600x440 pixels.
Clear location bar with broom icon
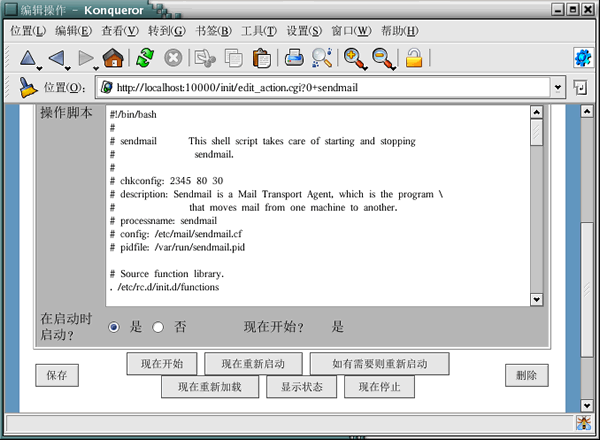(28, 88)
